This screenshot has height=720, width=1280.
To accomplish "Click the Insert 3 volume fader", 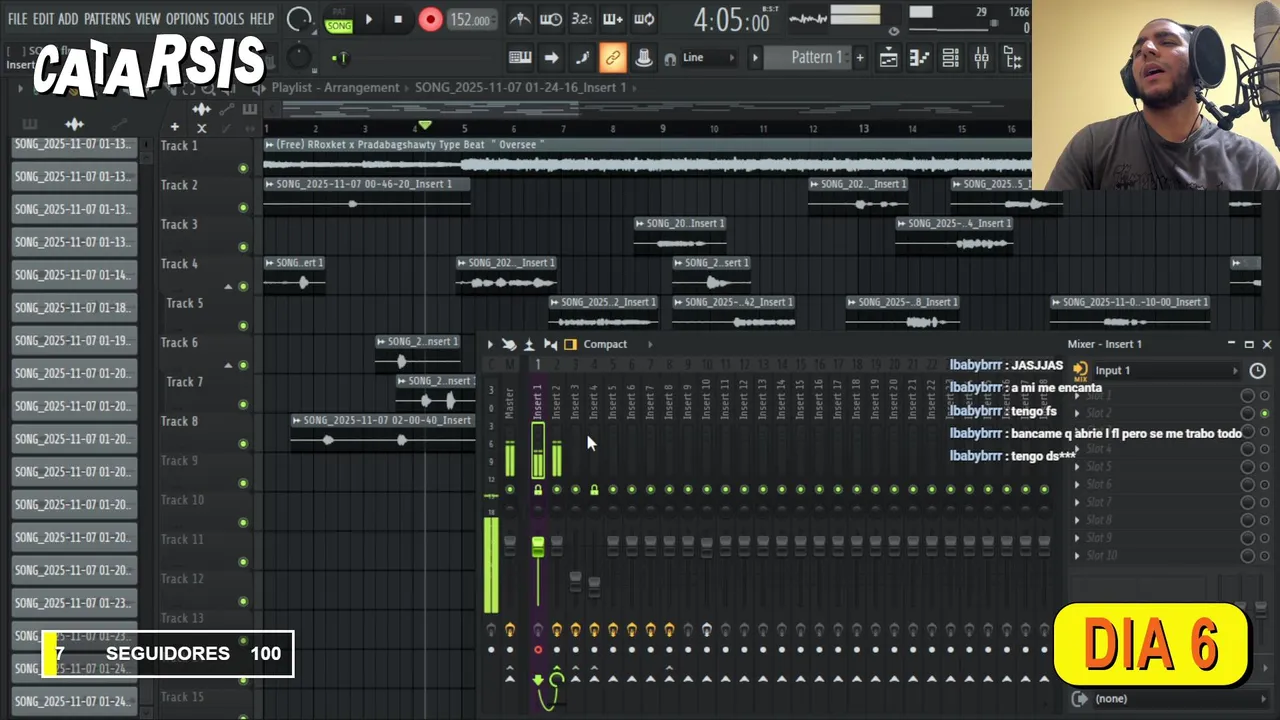I will pyautogui.click(x=575, y=579).
